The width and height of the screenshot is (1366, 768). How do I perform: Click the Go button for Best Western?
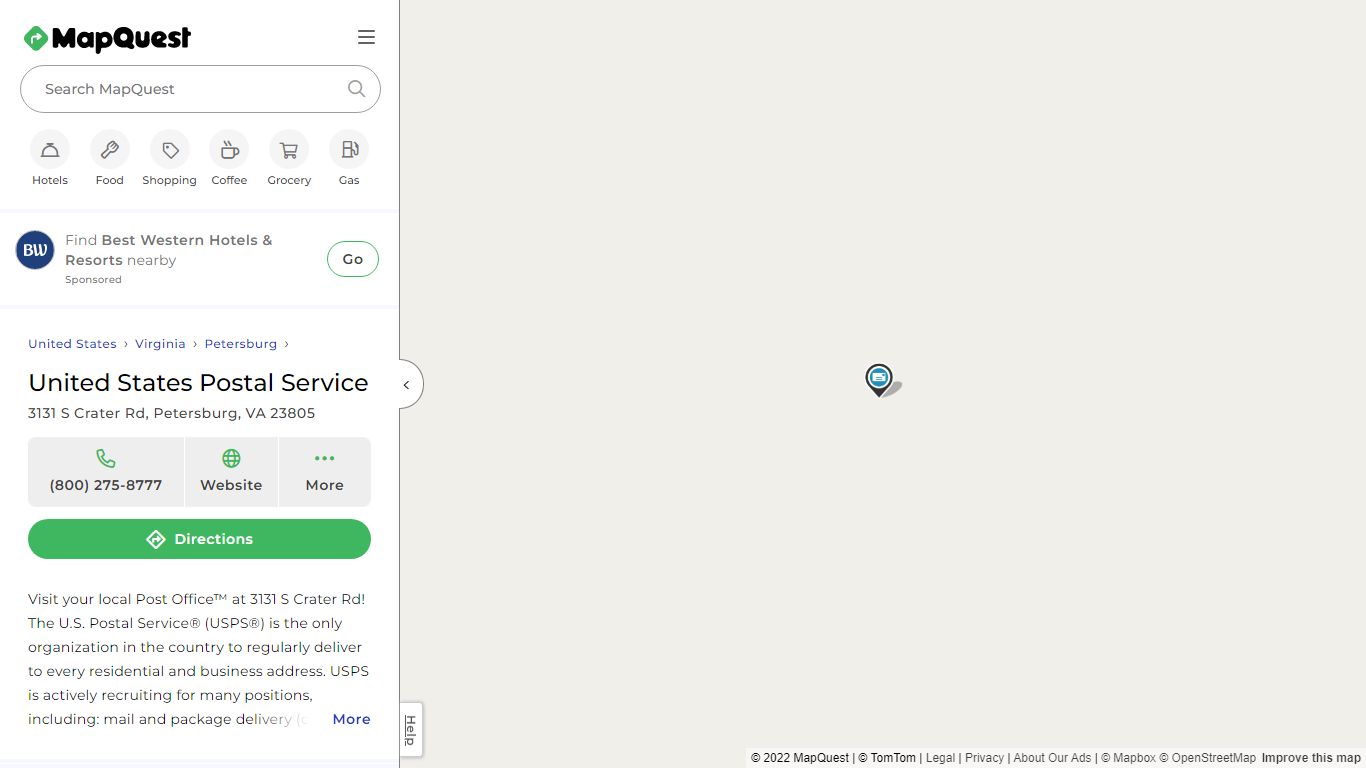[x=353, y=259]
